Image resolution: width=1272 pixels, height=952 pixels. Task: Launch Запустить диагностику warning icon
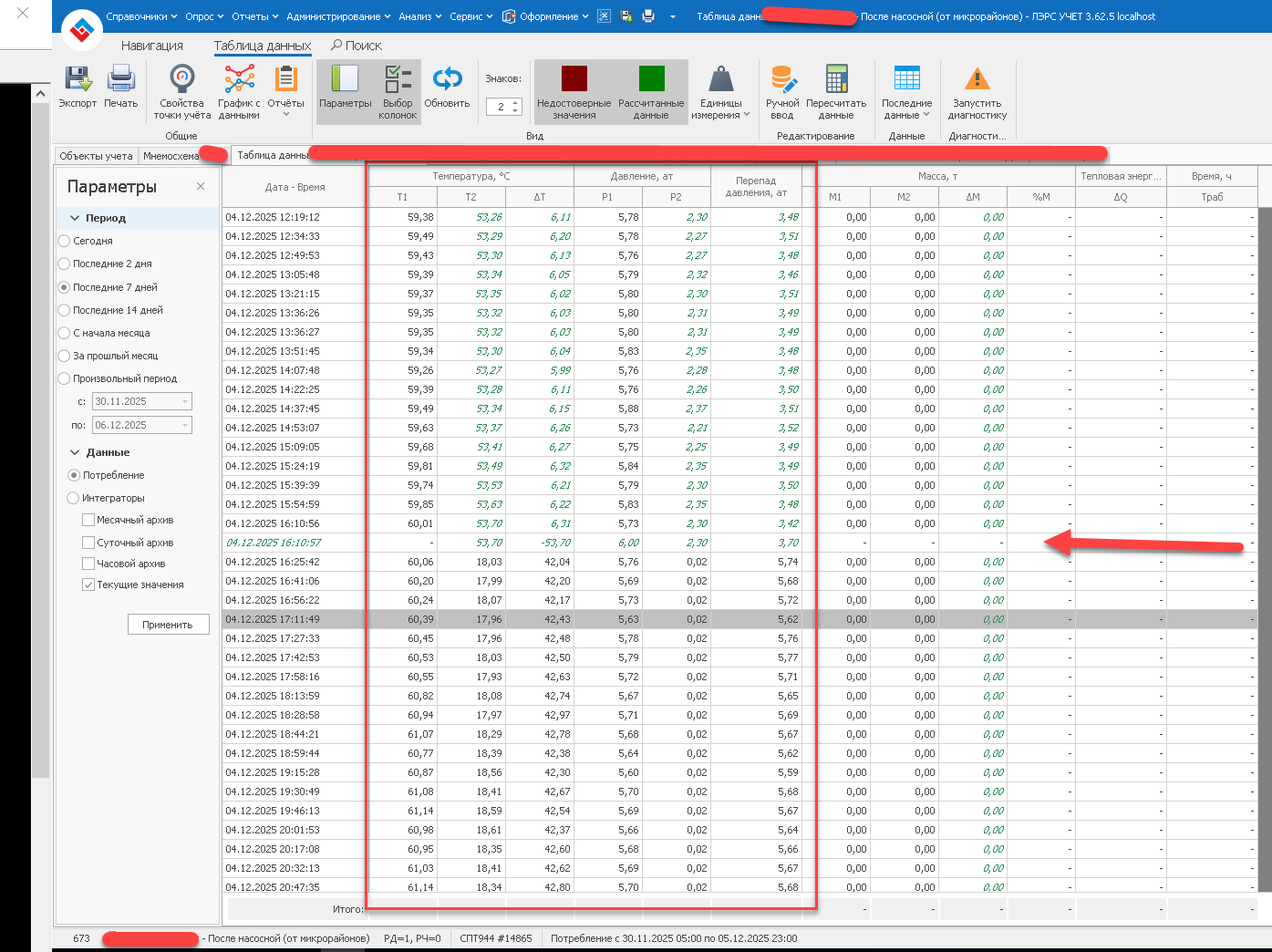point(977,80)
